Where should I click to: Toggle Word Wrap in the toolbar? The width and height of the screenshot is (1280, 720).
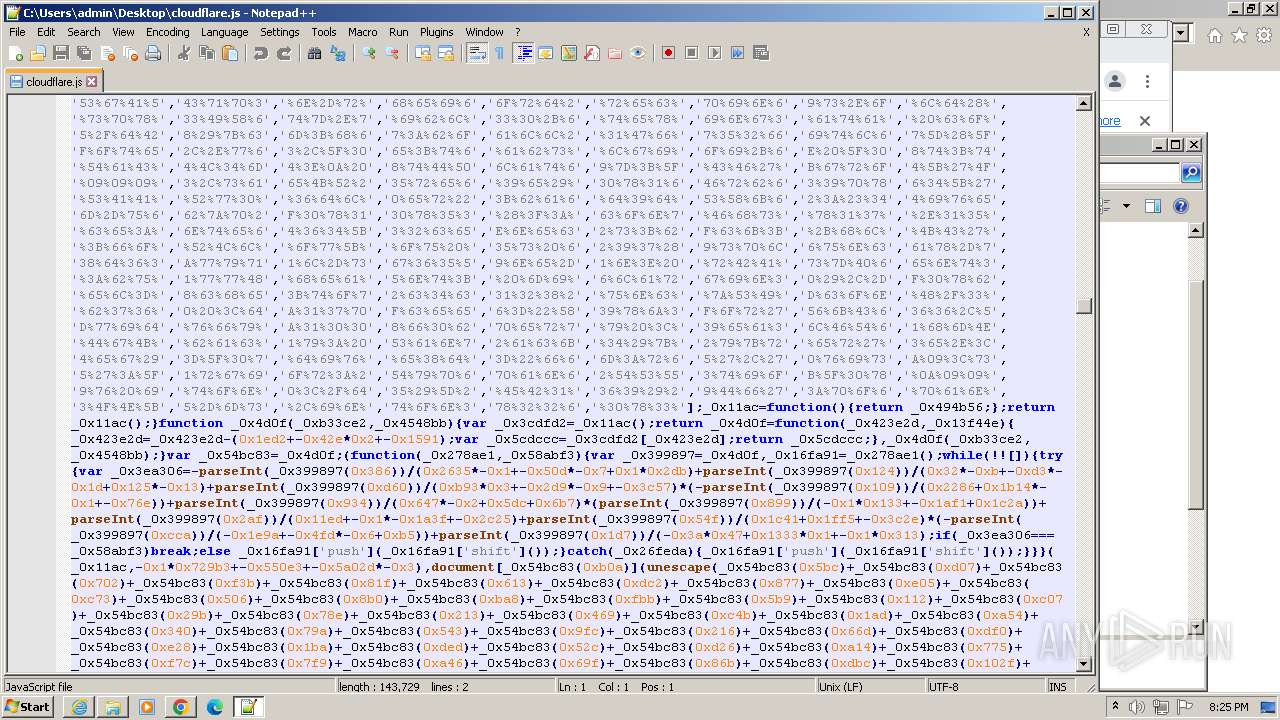(x=476, y=53)
